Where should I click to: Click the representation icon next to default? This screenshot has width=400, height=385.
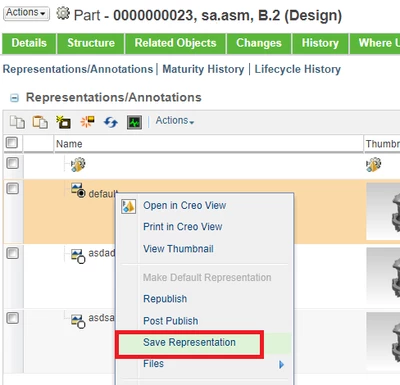coord(78,190)
